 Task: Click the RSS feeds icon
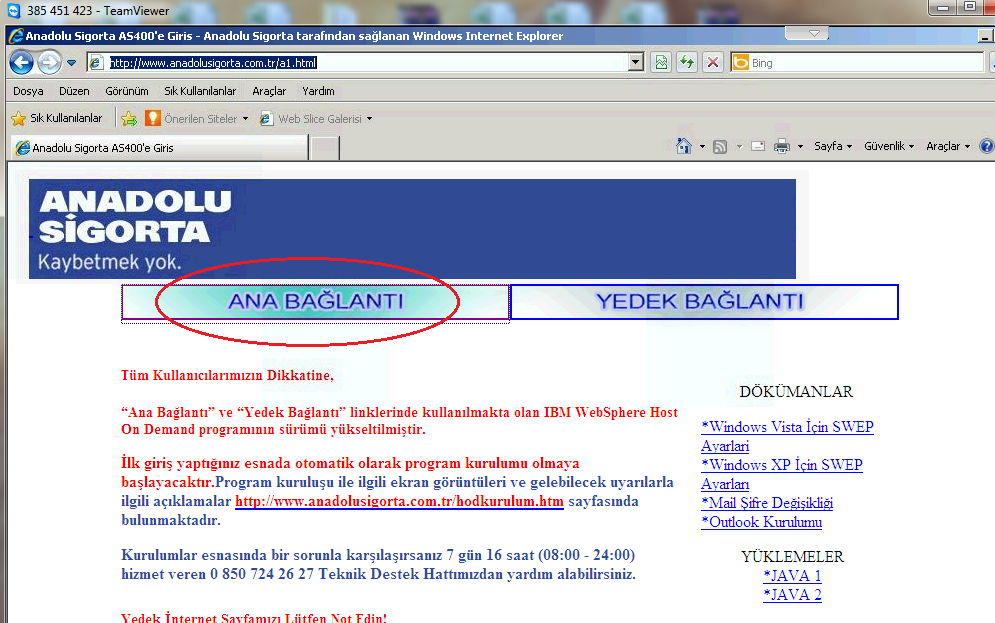pos(719,146)
